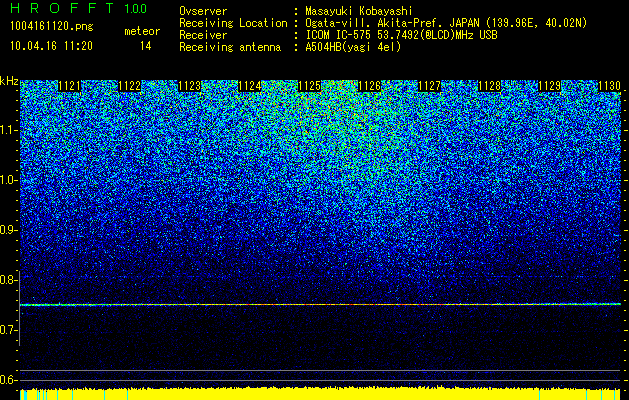Click the 1126 time marker
629x400 pixels.
tap(369, 86)
